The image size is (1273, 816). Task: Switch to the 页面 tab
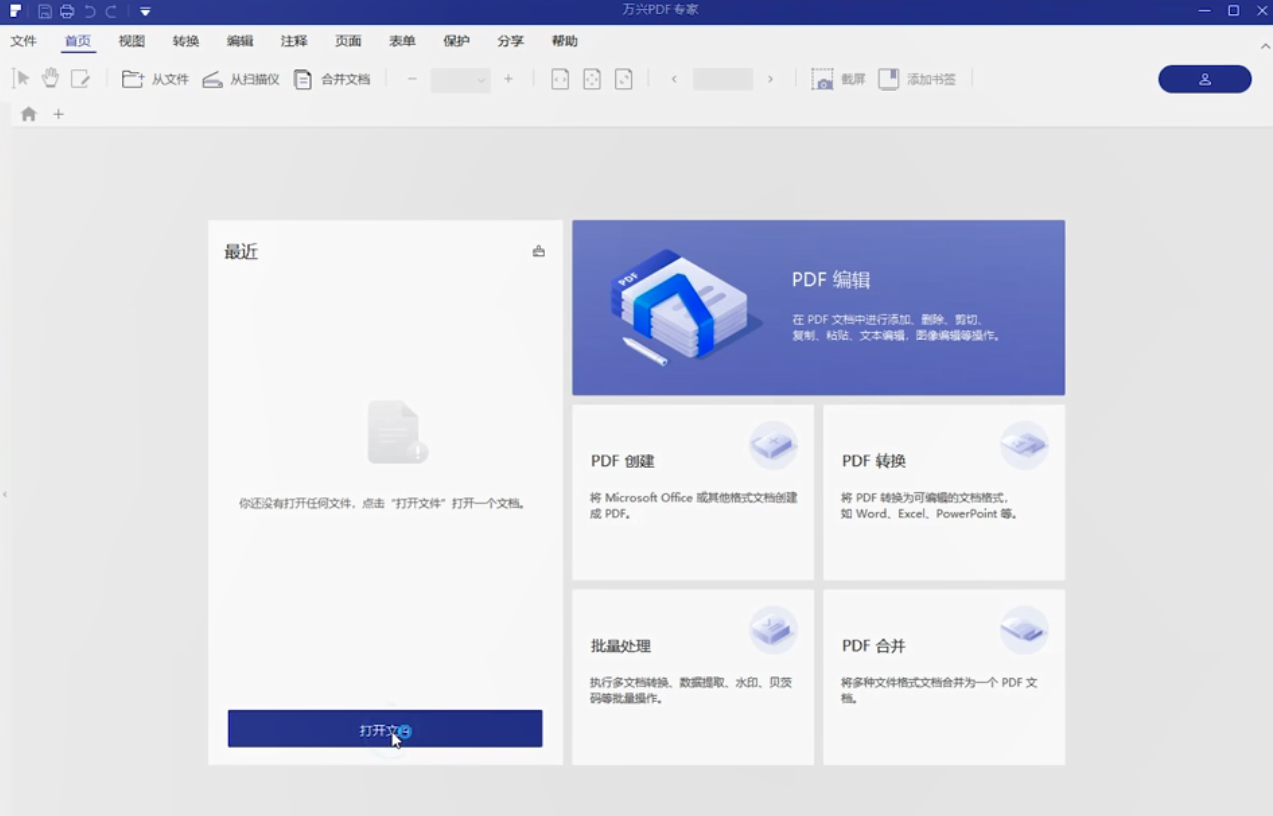(x=348, y=41)
